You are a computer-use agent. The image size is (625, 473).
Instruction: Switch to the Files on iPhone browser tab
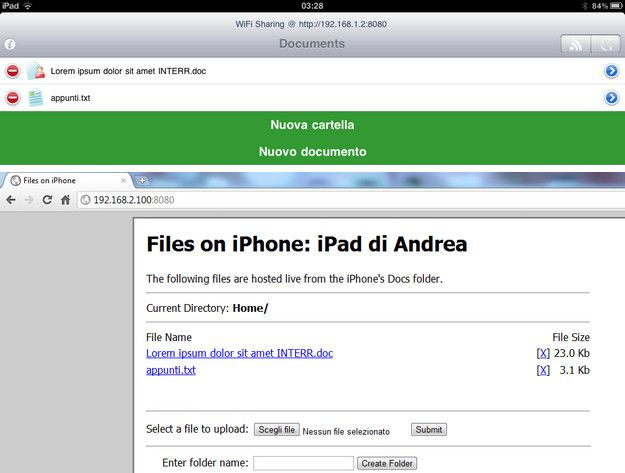pos(66,181)
